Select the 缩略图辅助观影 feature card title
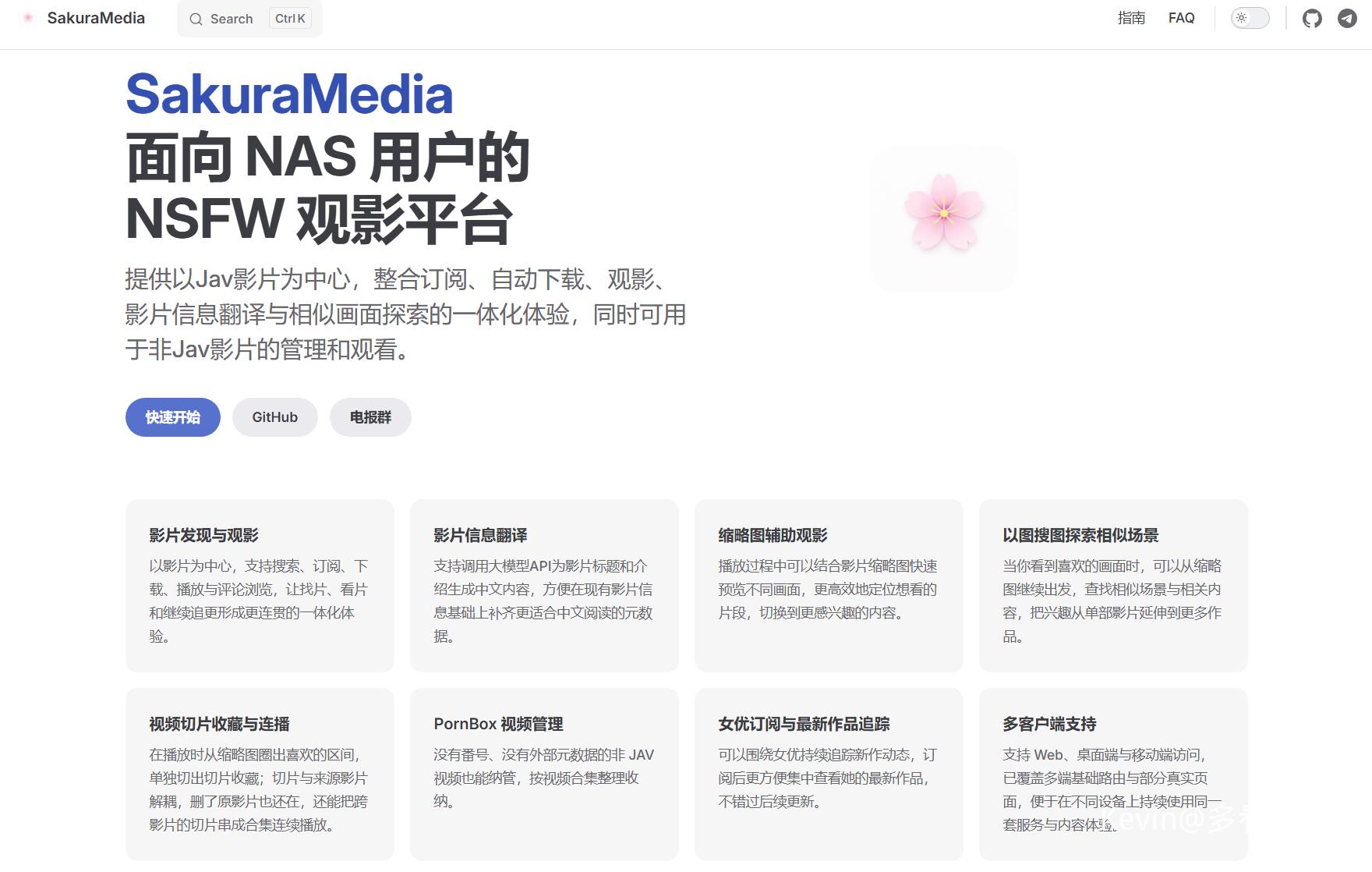1372x872 pixels. [x=773, y=535]
